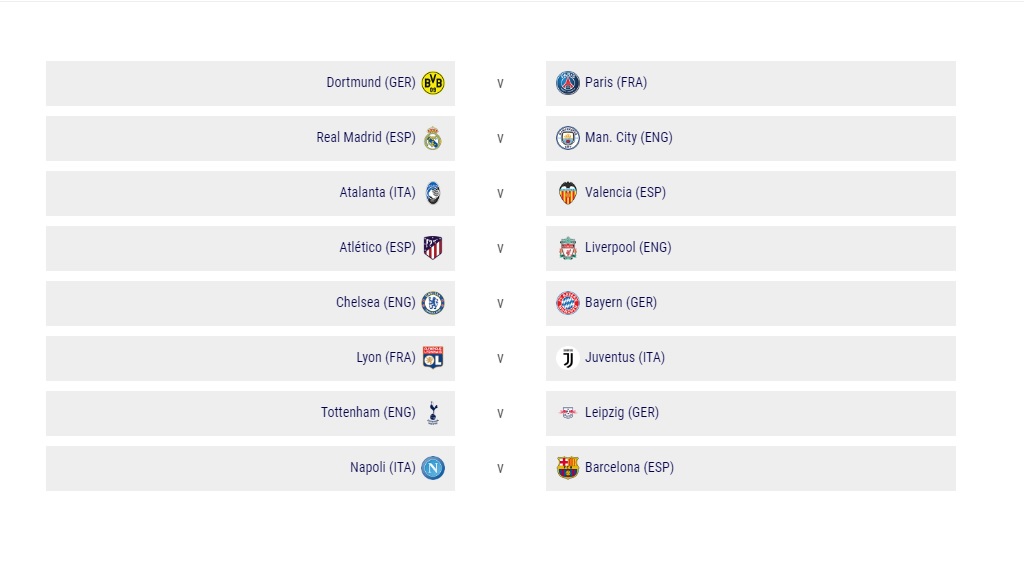Click the Chelsea crest
Viewport: 1024px width, 576px height.
[x=433, y=302]
